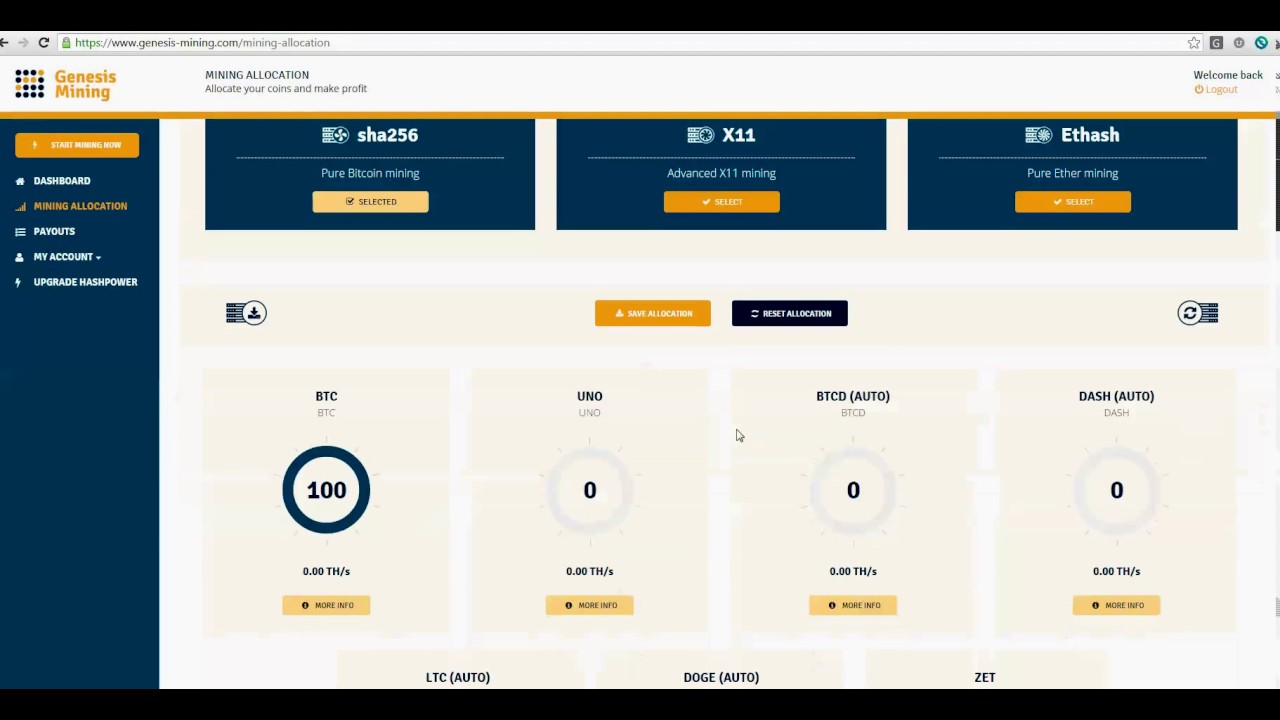Click the server refresh icon beside Reset Allocation
1280x720 pixels.
pos(1198,313)
